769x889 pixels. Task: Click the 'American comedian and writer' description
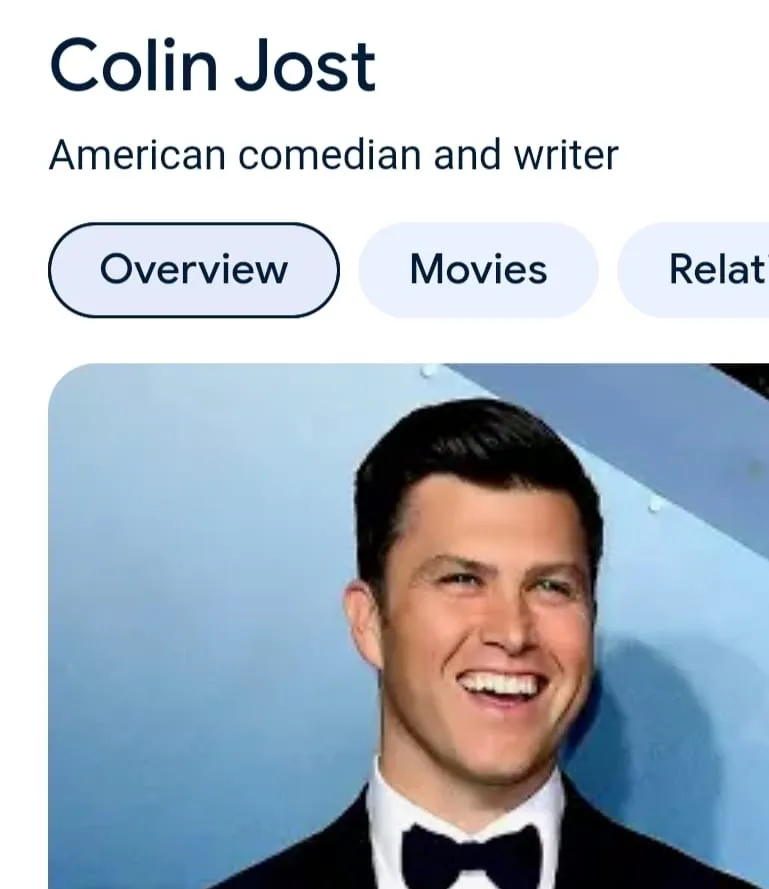click(x=335, y=154)
